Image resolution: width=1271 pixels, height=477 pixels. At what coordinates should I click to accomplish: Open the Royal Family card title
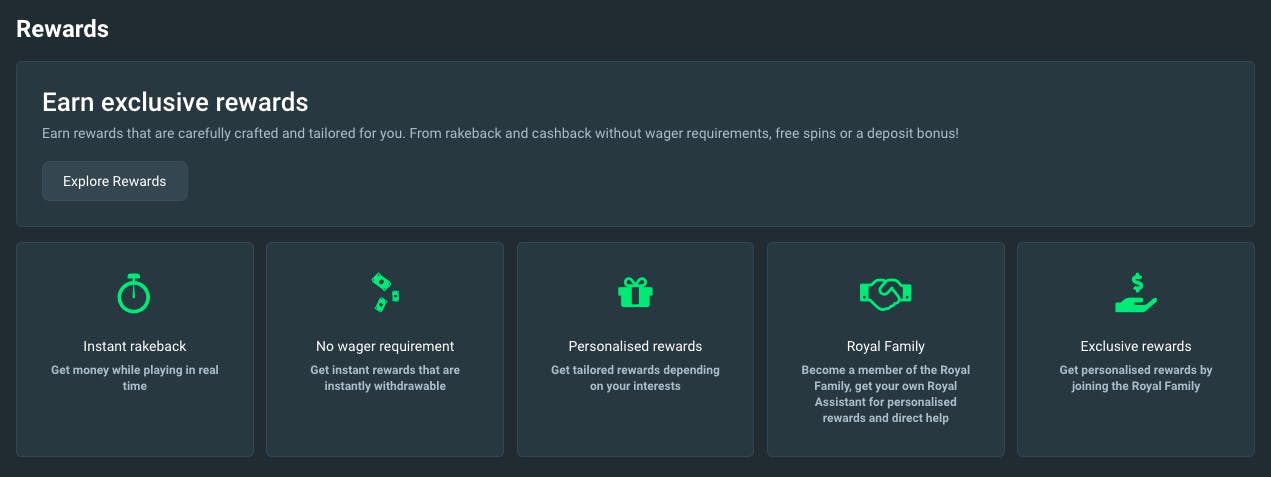point(886,346)
